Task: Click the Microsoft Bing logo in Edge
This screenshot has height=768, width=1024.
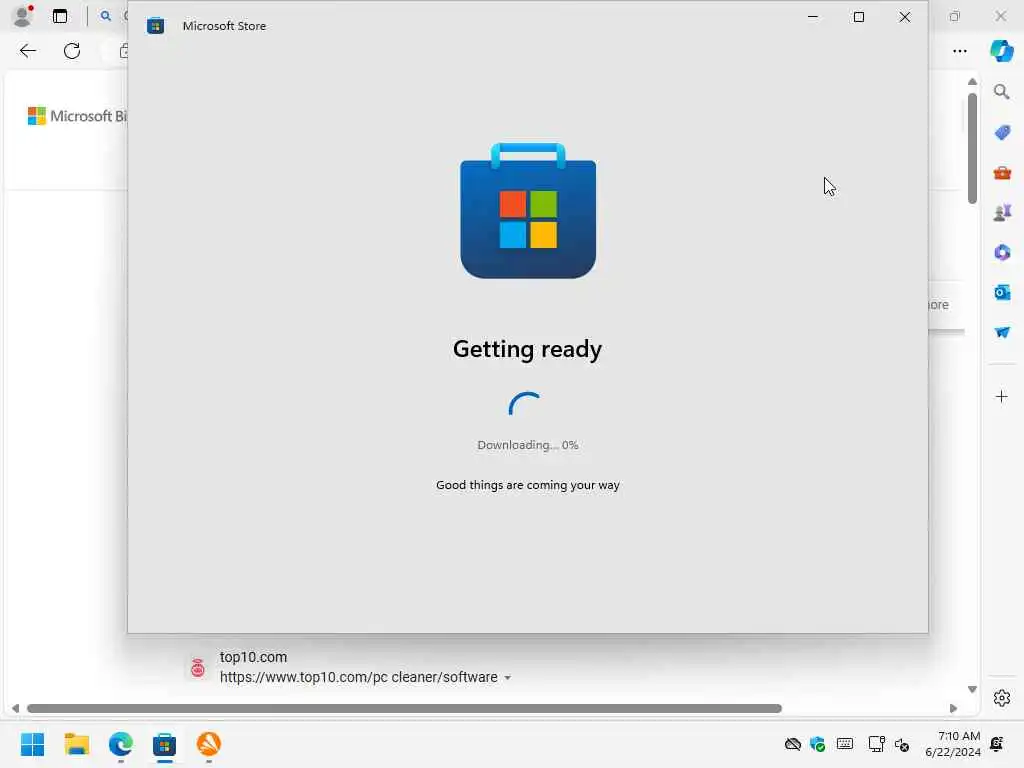Action: click(77, 116)
